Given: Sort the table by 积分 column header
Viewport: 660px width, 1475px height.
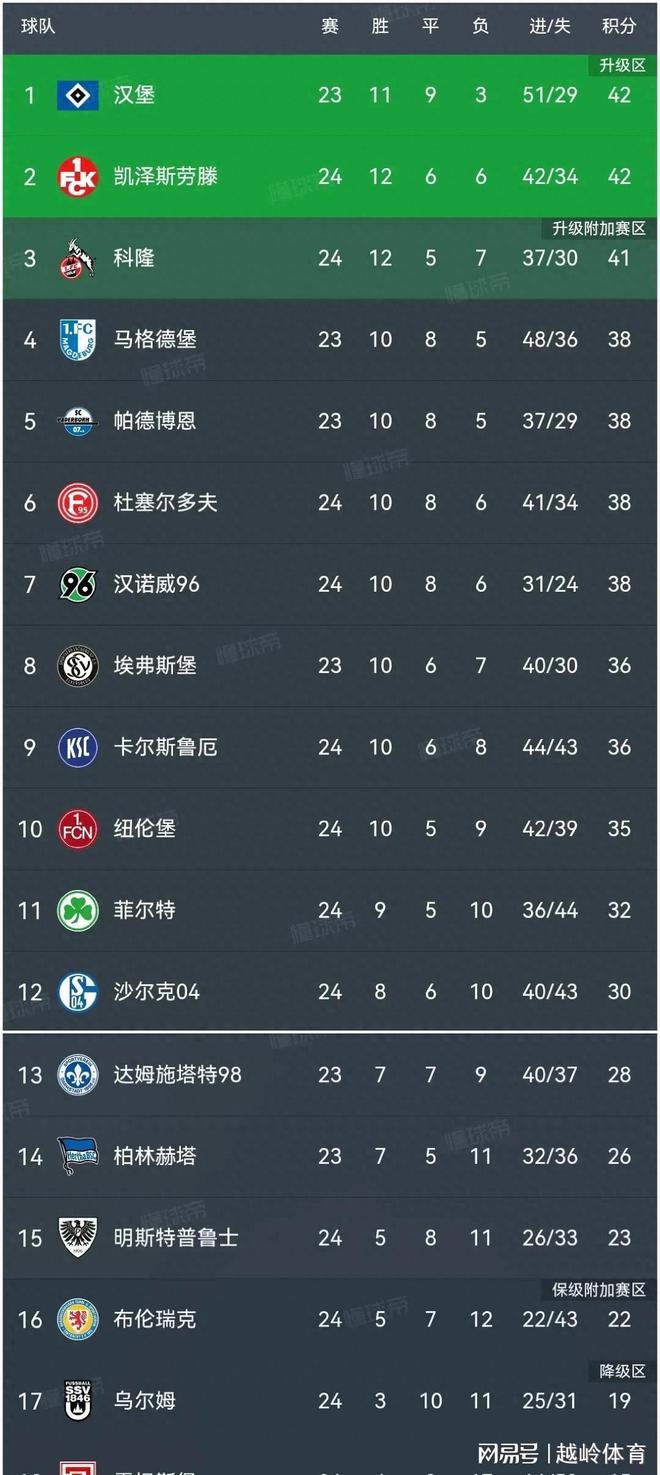Looking at the screenshot, I should tap(620, 27).
